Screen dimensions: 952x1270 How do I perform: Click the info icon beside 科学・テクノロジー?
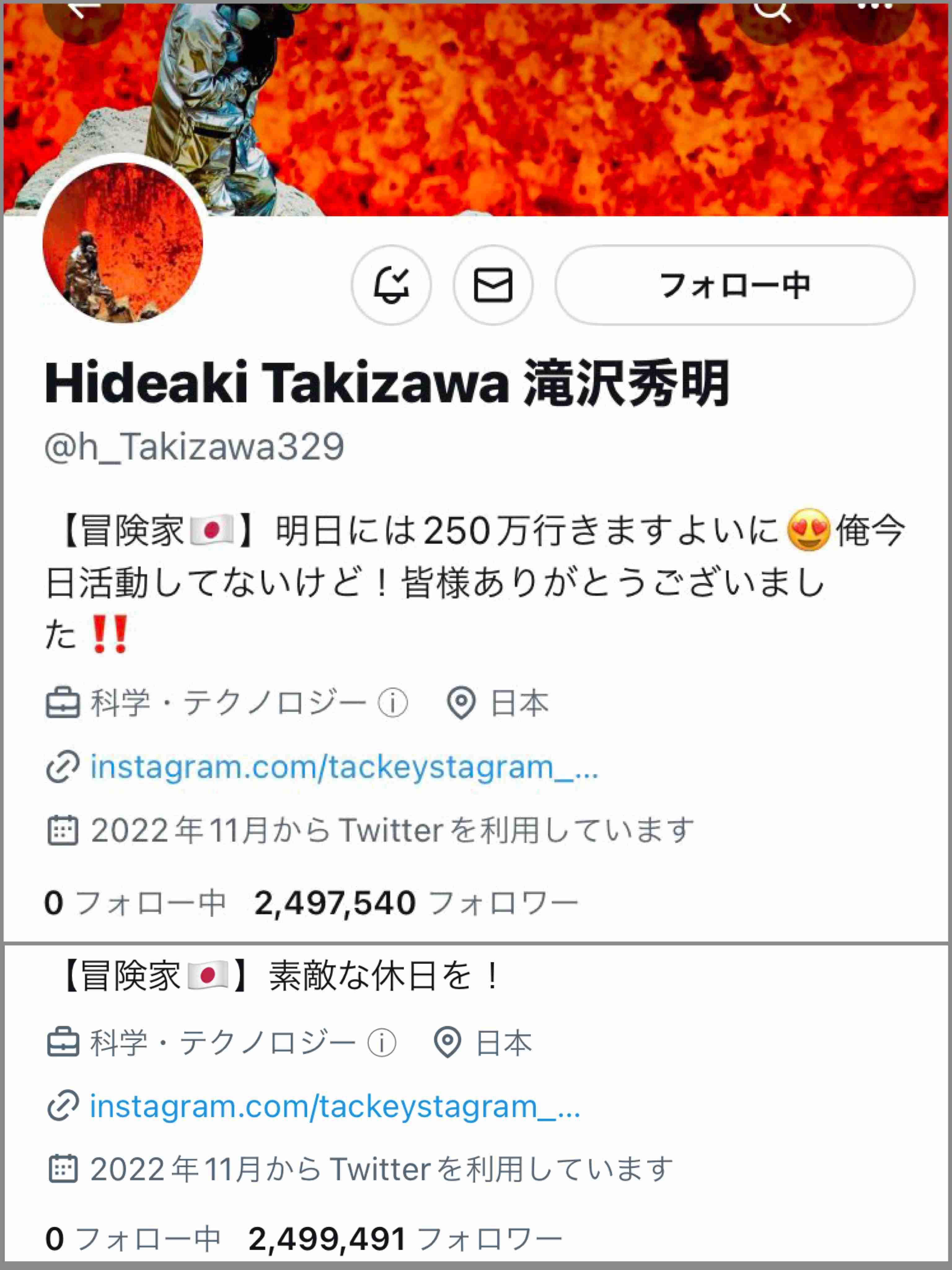tap(393, 703)
